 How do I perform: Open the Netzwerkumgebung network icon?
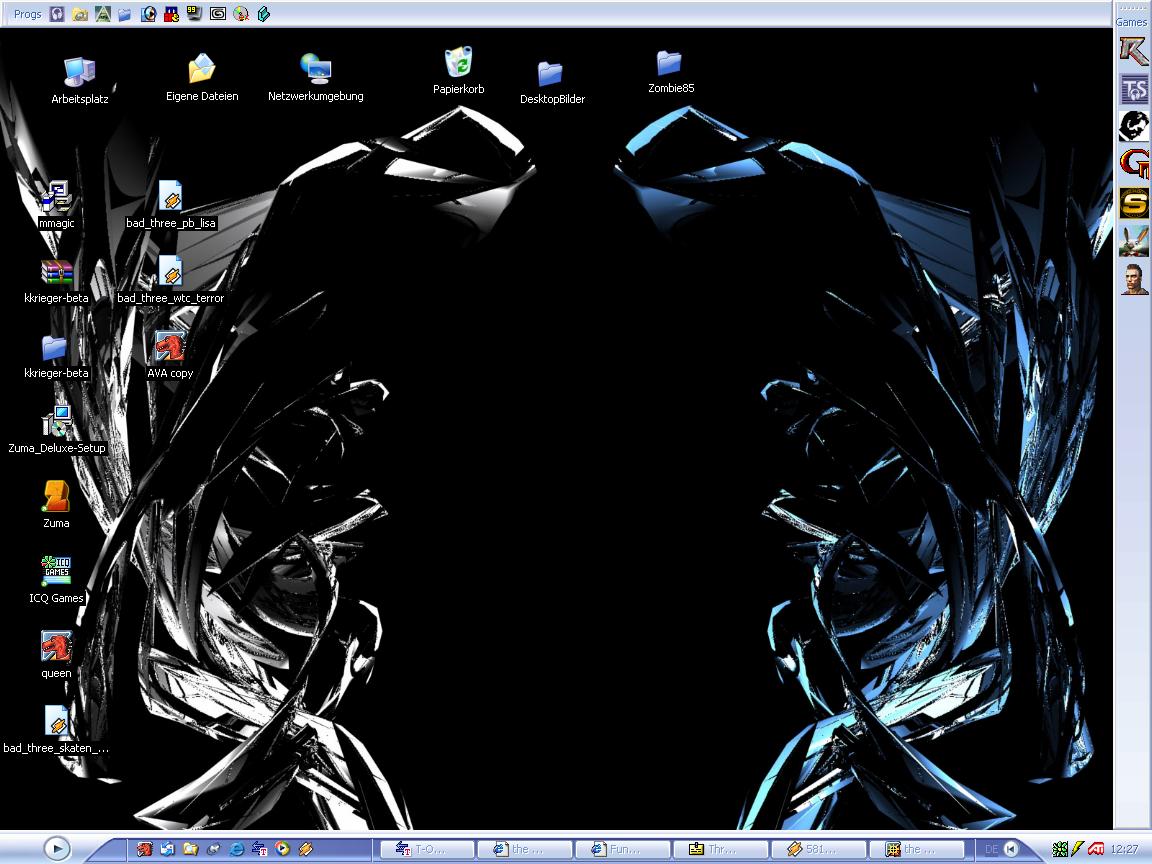click(316, 69)
